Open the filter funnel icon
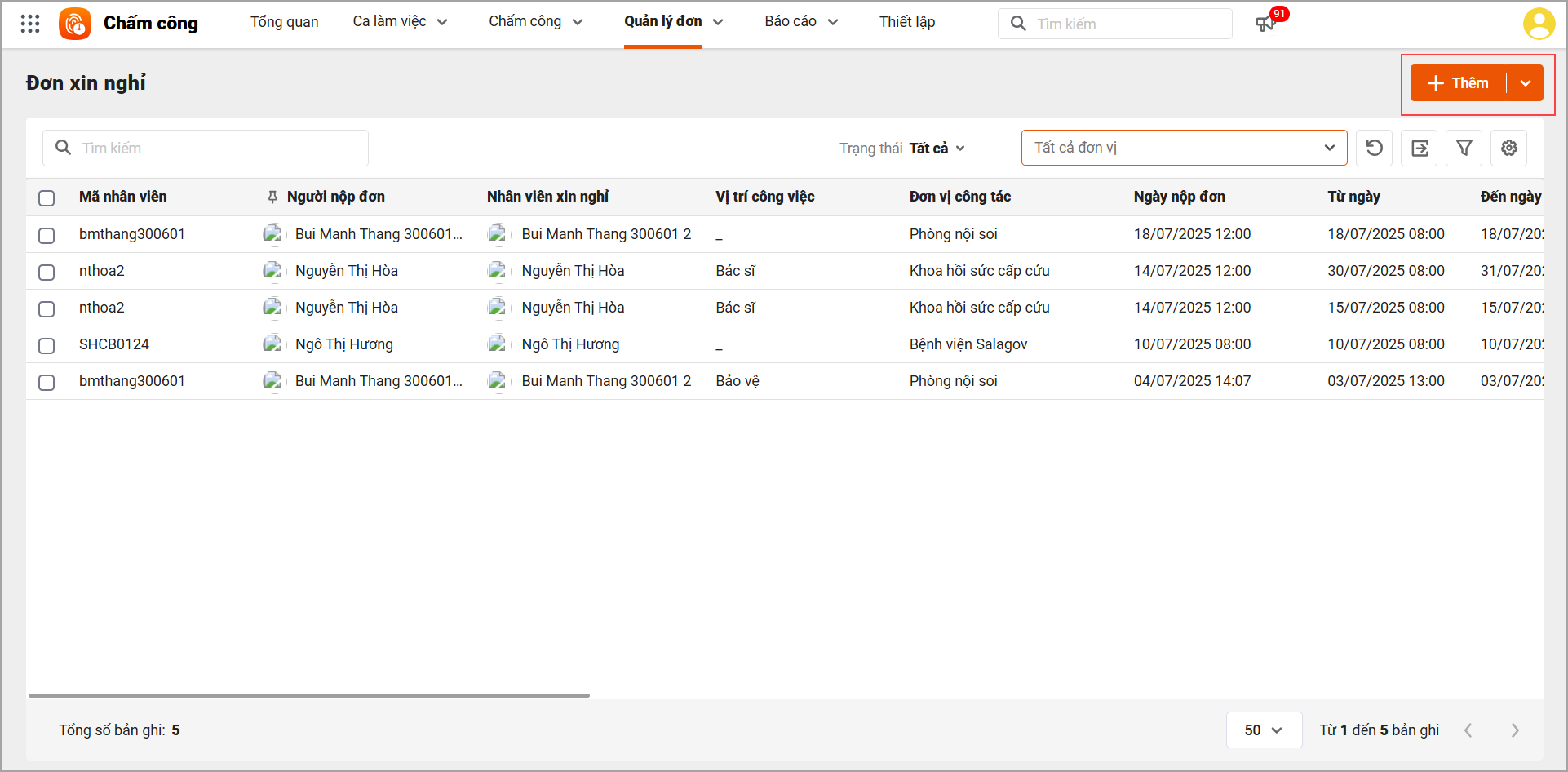The height and width of the screenshot is (772, 1568). (1464, 148)
